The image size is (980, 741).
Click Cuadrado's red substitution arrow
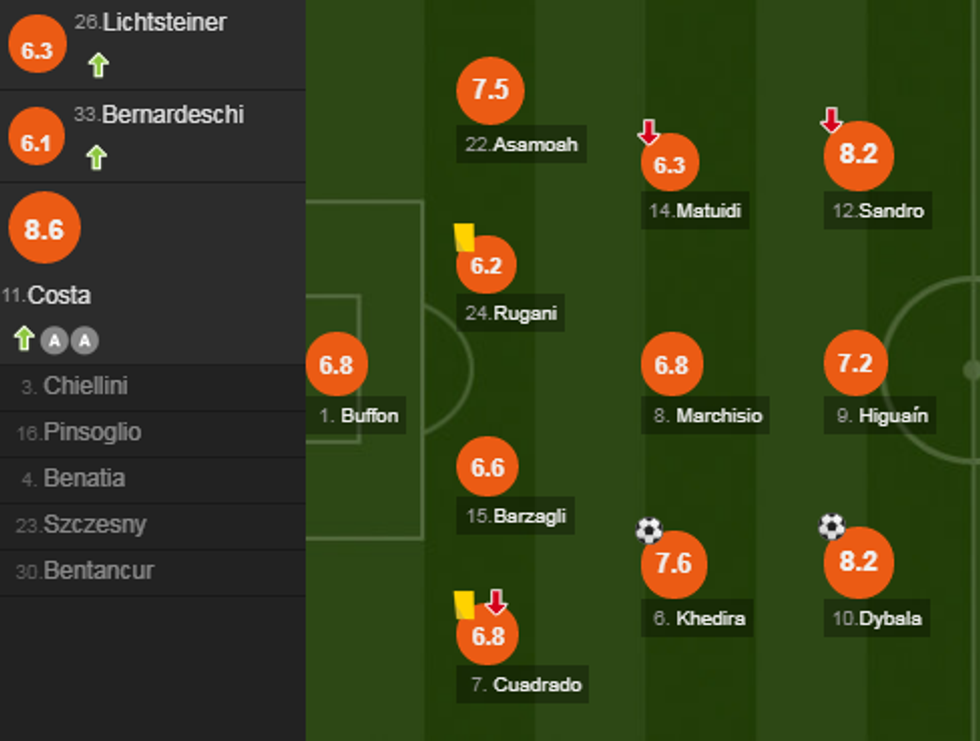pyautogui.click(x=496, y=602)
